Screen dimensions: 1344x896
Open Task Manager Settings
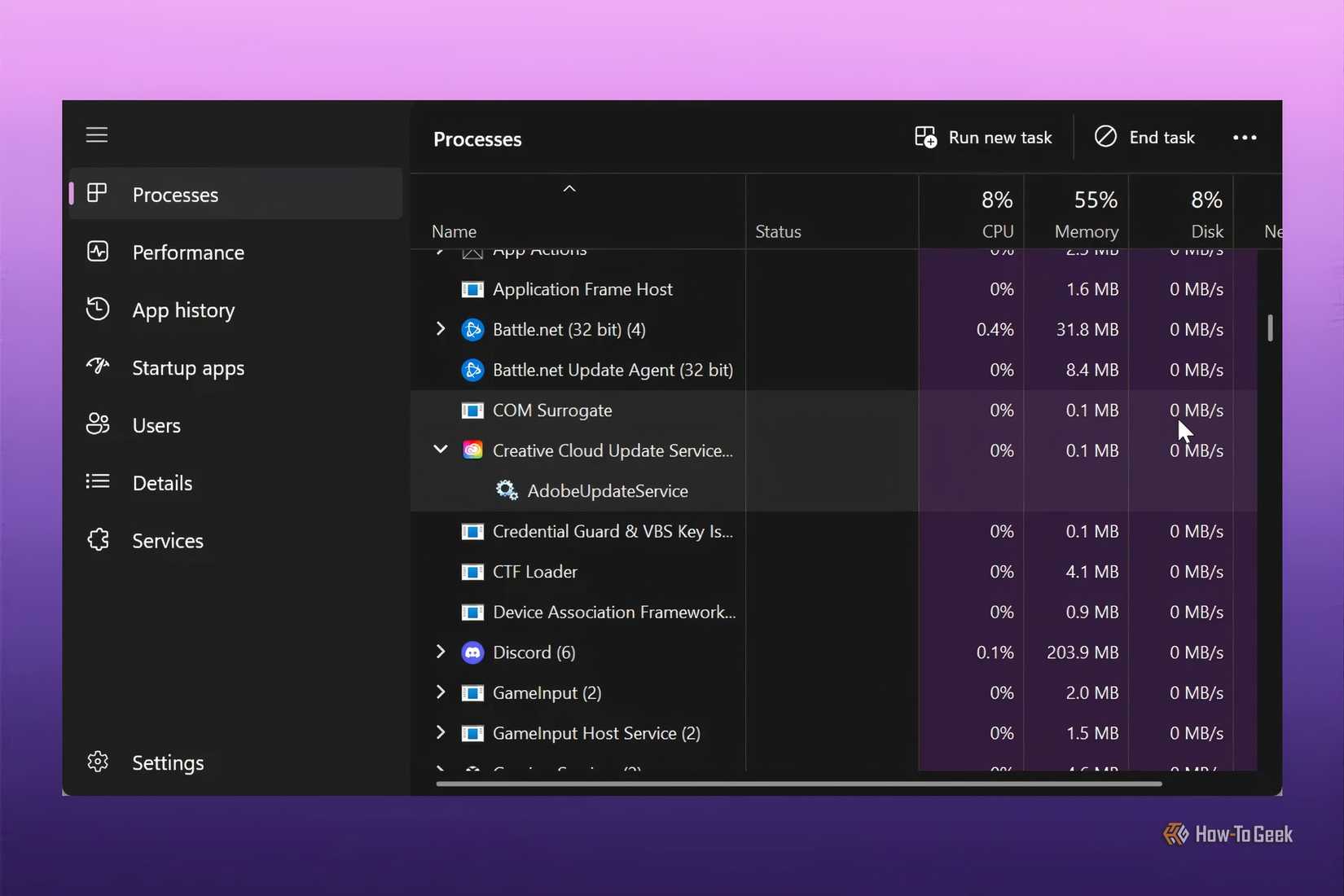point(236,762)
